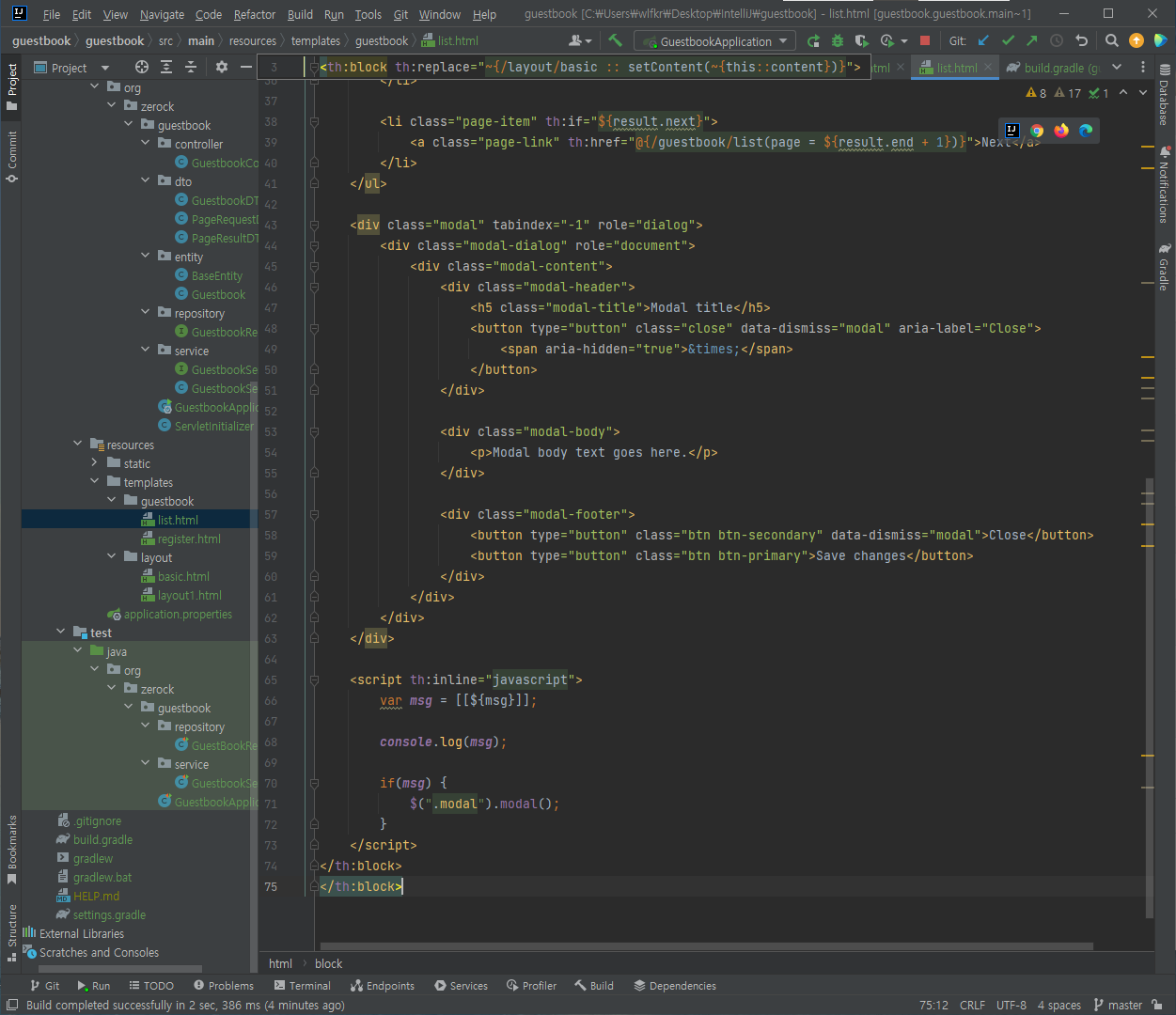The height and width of the screenshot is (1015, 1176).
Task: Open the Endpoints tool window
Action: point(383,986)
